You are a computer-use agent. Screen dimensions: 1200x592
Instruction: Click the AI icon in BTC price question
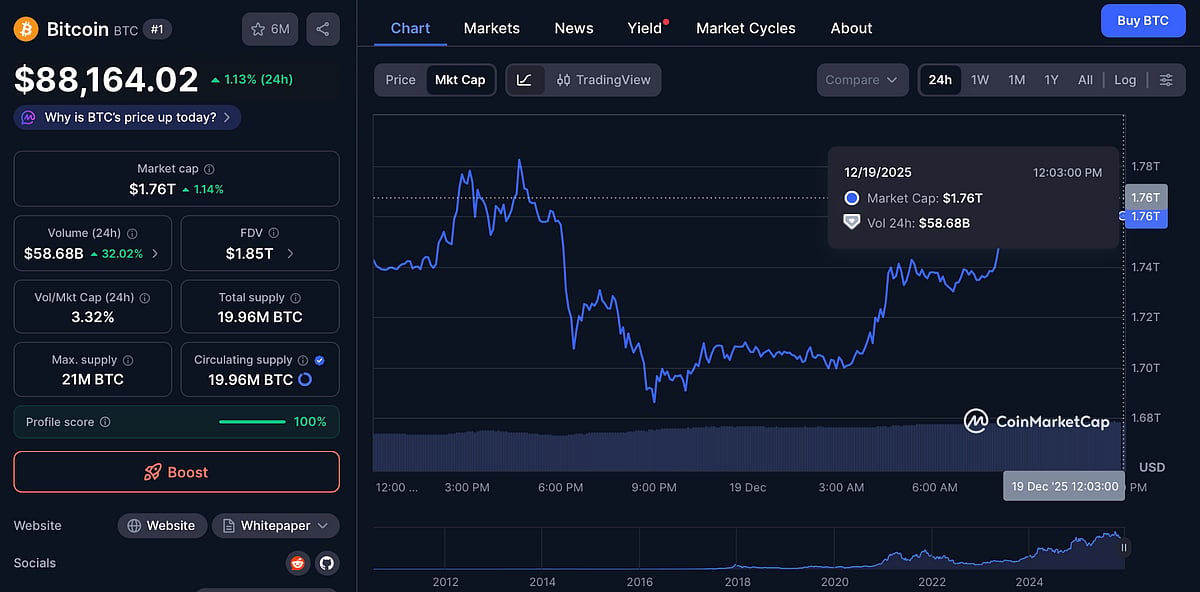pyautogui.click(x=28, y=118)
